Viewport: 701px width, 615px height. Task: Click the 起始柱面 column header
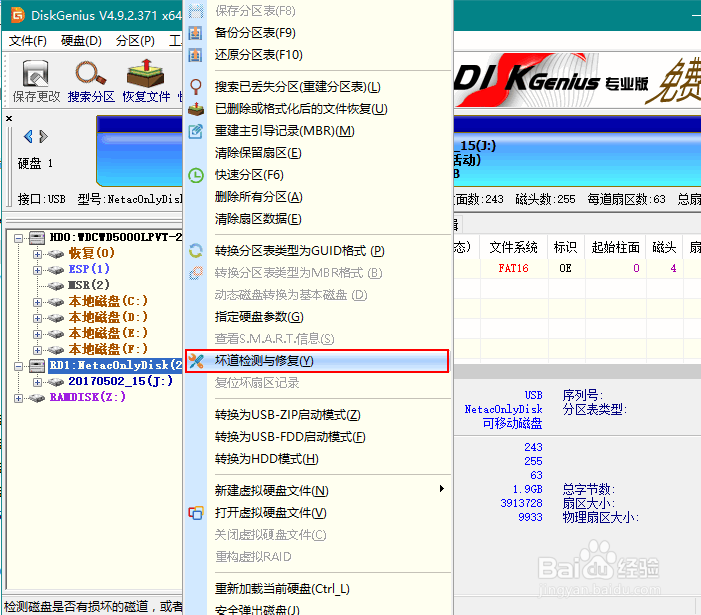pos(615,247)
